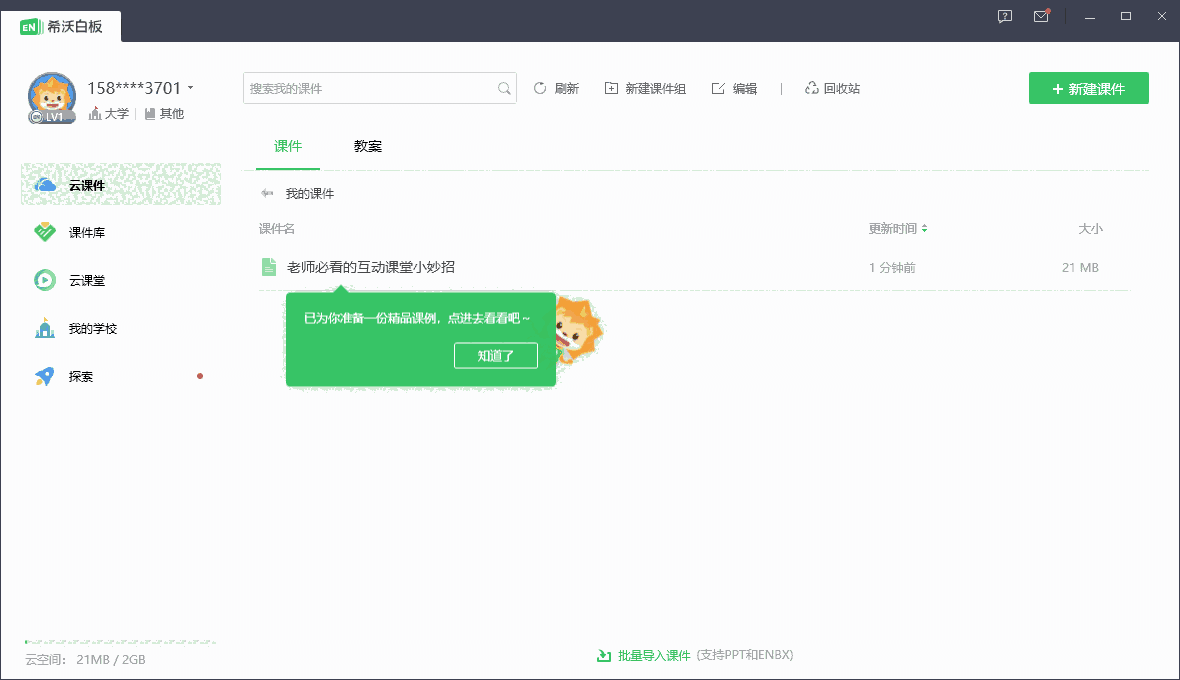1180x680 pixels.
Task: Open 老师必看的互动课堂小妙招 courseware
Action: [369, 267]
